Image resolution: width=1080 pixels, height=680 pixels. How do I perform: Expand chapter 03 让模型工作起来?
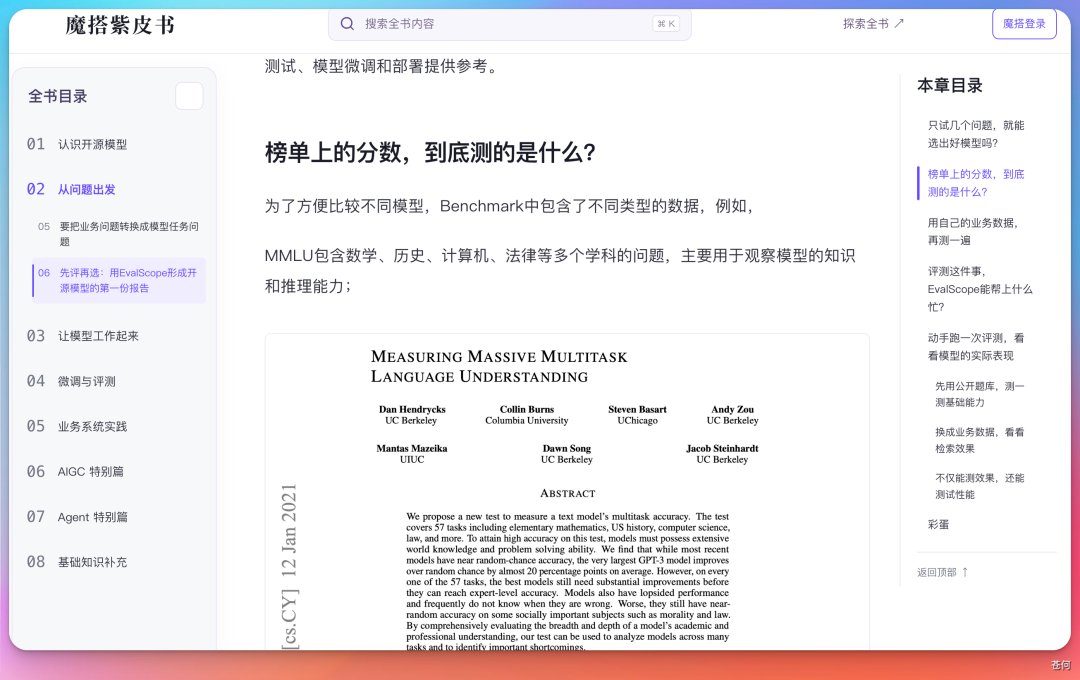[x=83, y=336]
